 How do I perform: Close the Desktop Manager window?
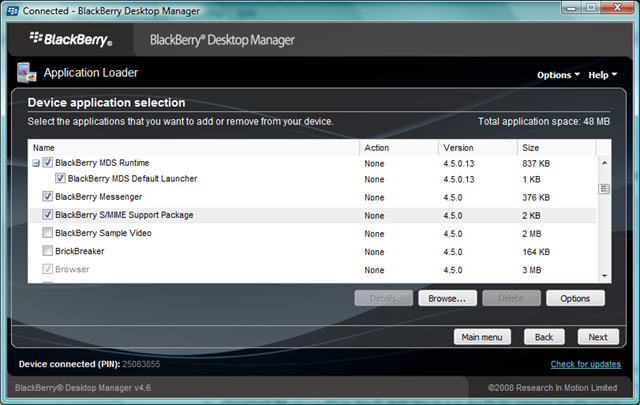pos(618,8)
